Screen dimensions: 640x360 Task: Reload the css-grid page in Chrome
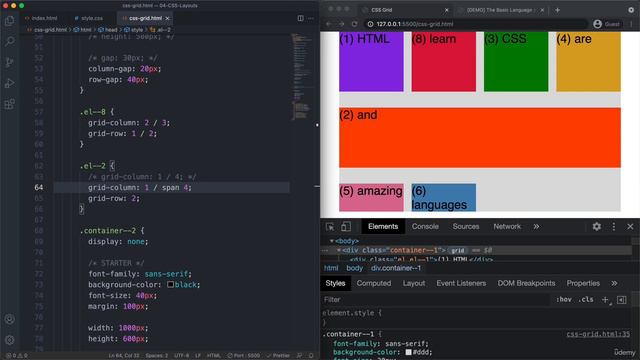(x=354, y=24)
